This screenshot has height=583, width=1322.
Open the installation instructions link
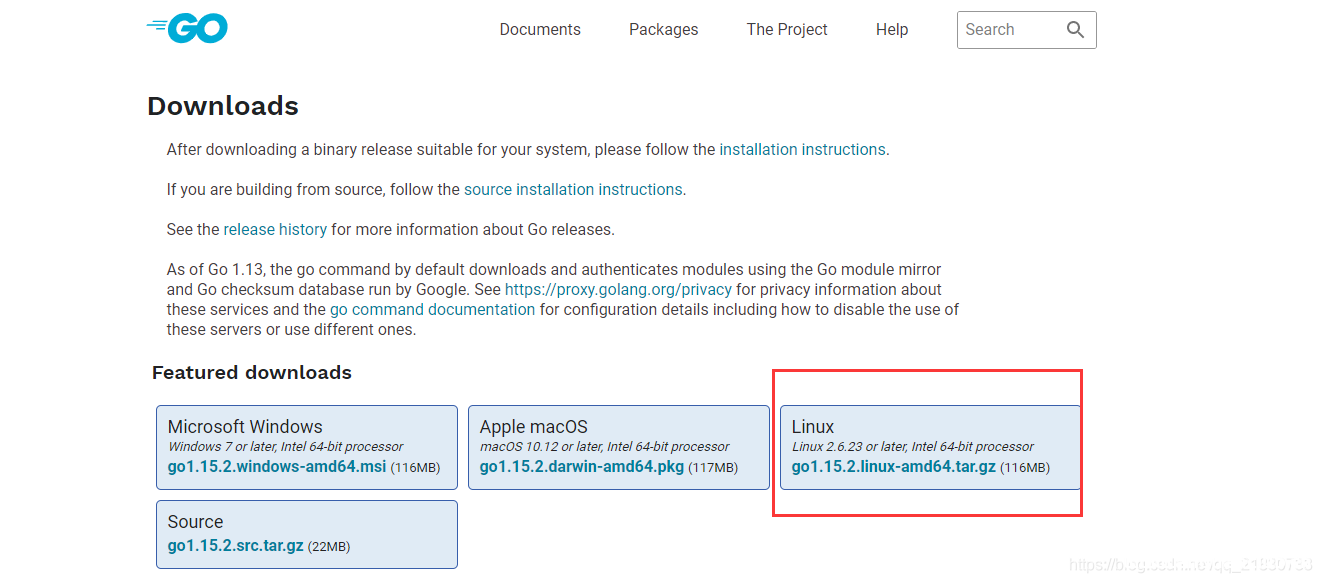[x=802, y=150]
